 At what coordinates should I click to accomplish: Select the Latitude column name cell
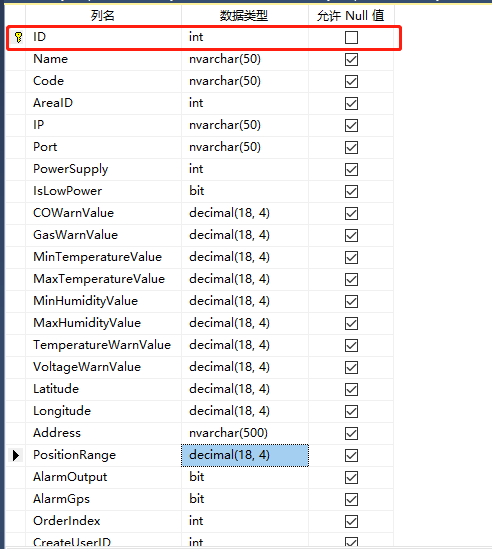103,389
